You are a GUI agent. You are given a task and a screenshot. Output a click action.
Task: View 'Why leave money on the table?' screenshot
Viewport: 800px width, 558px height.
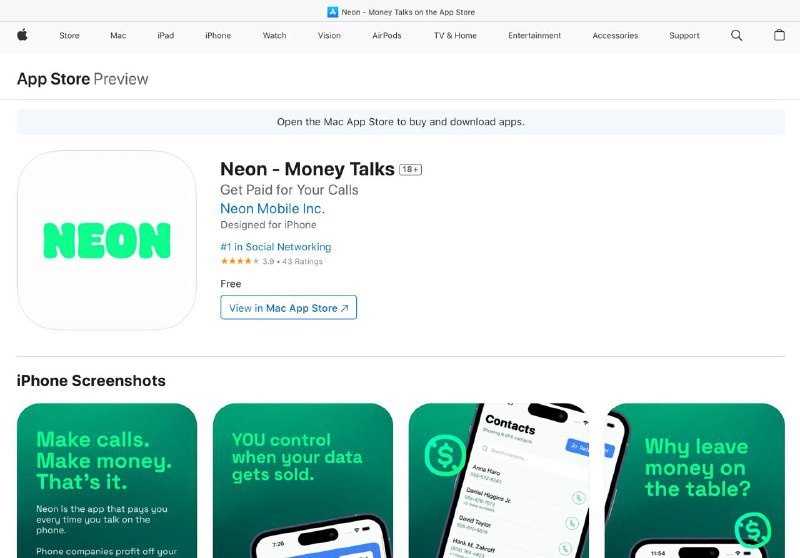[x=695, y=480]
